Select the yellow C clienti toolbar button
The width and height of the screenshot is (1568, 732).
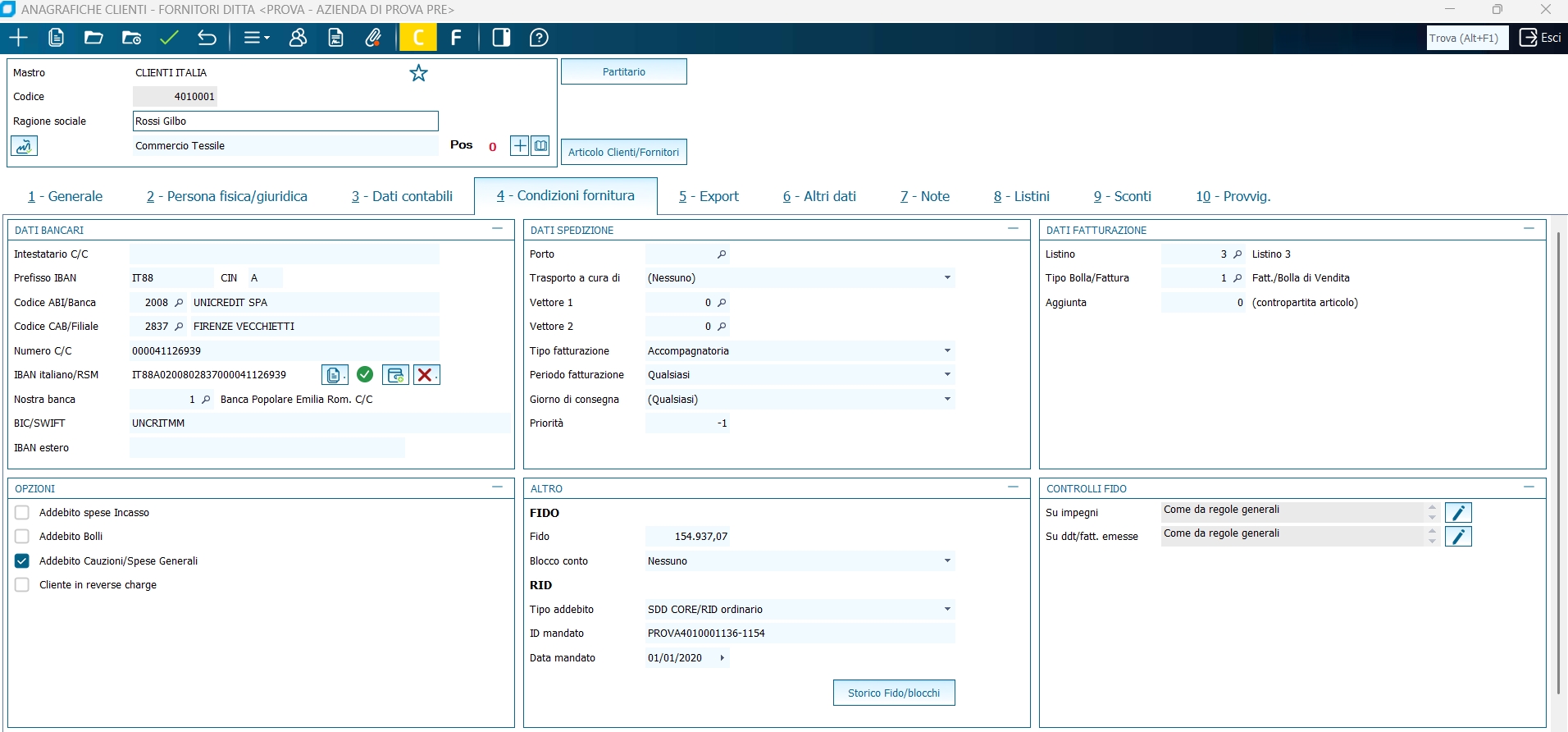pyautogui.click(x=418, y=38)
